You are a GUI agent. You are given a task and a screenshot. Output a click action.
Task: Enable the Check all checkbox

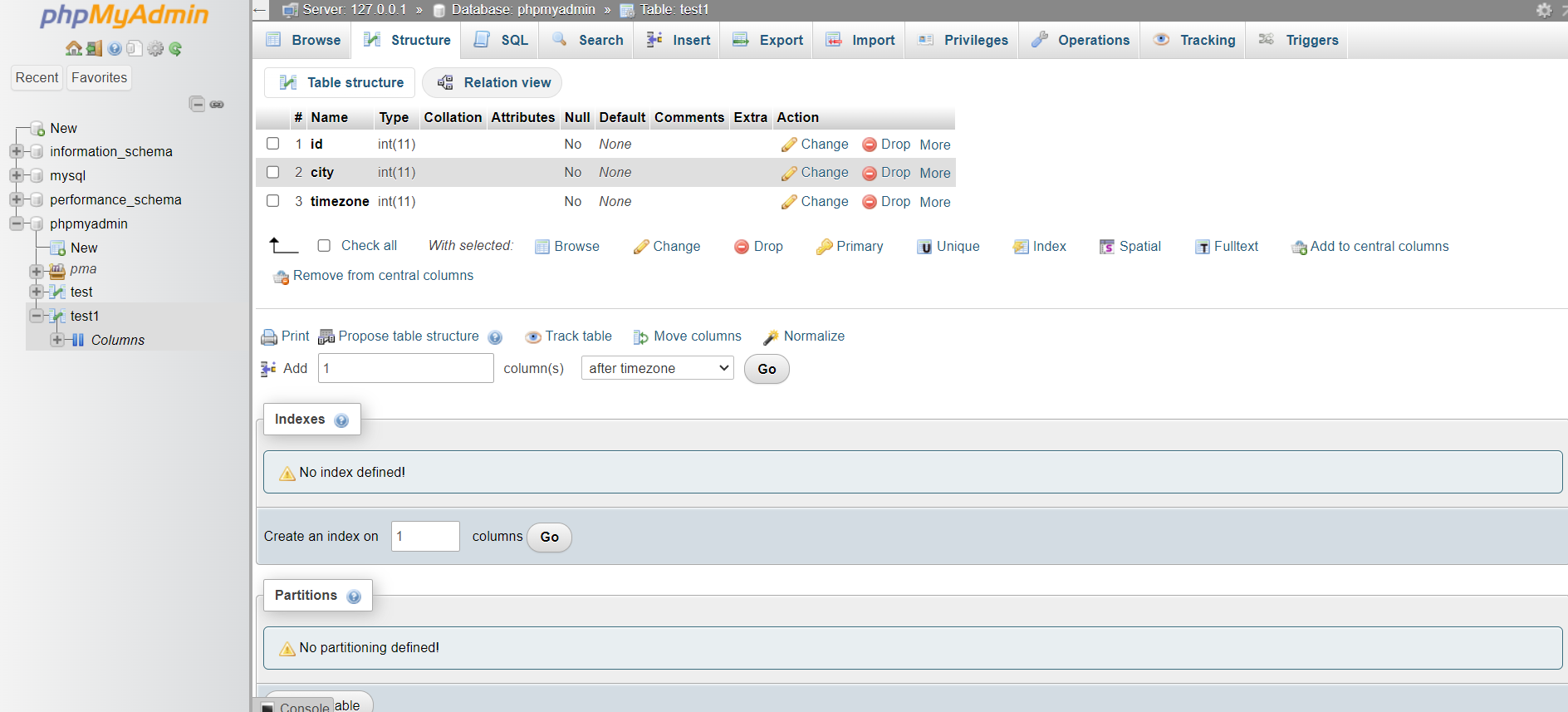coord(324,246)
